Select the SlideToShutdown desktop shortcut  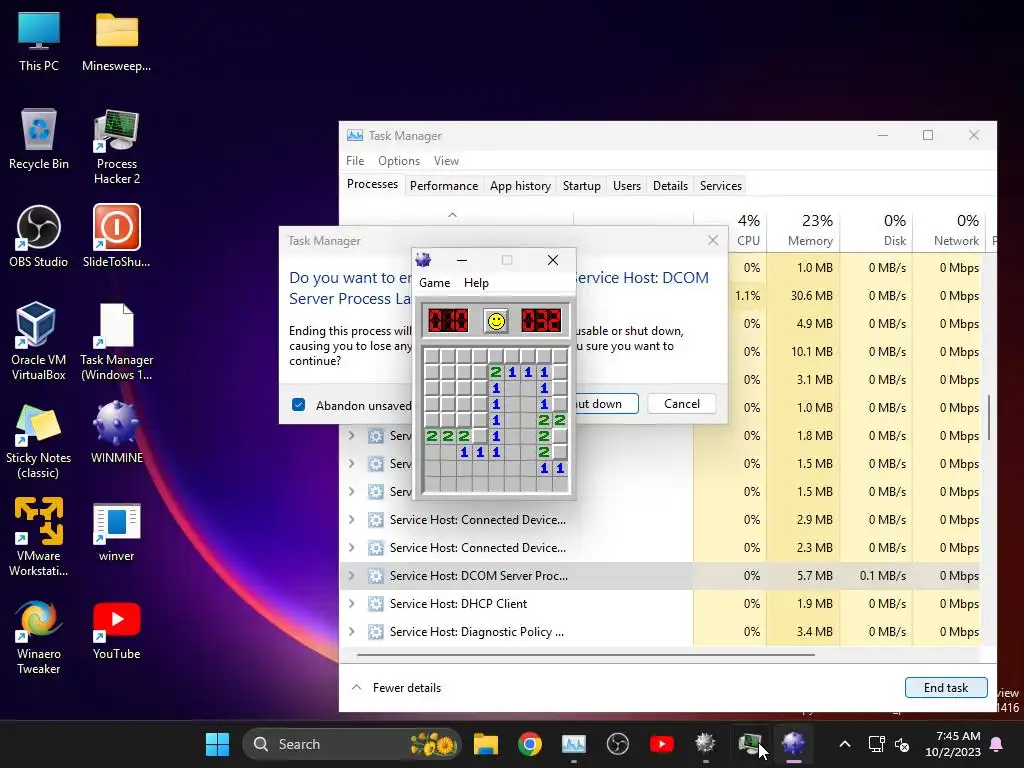[116, 237]
